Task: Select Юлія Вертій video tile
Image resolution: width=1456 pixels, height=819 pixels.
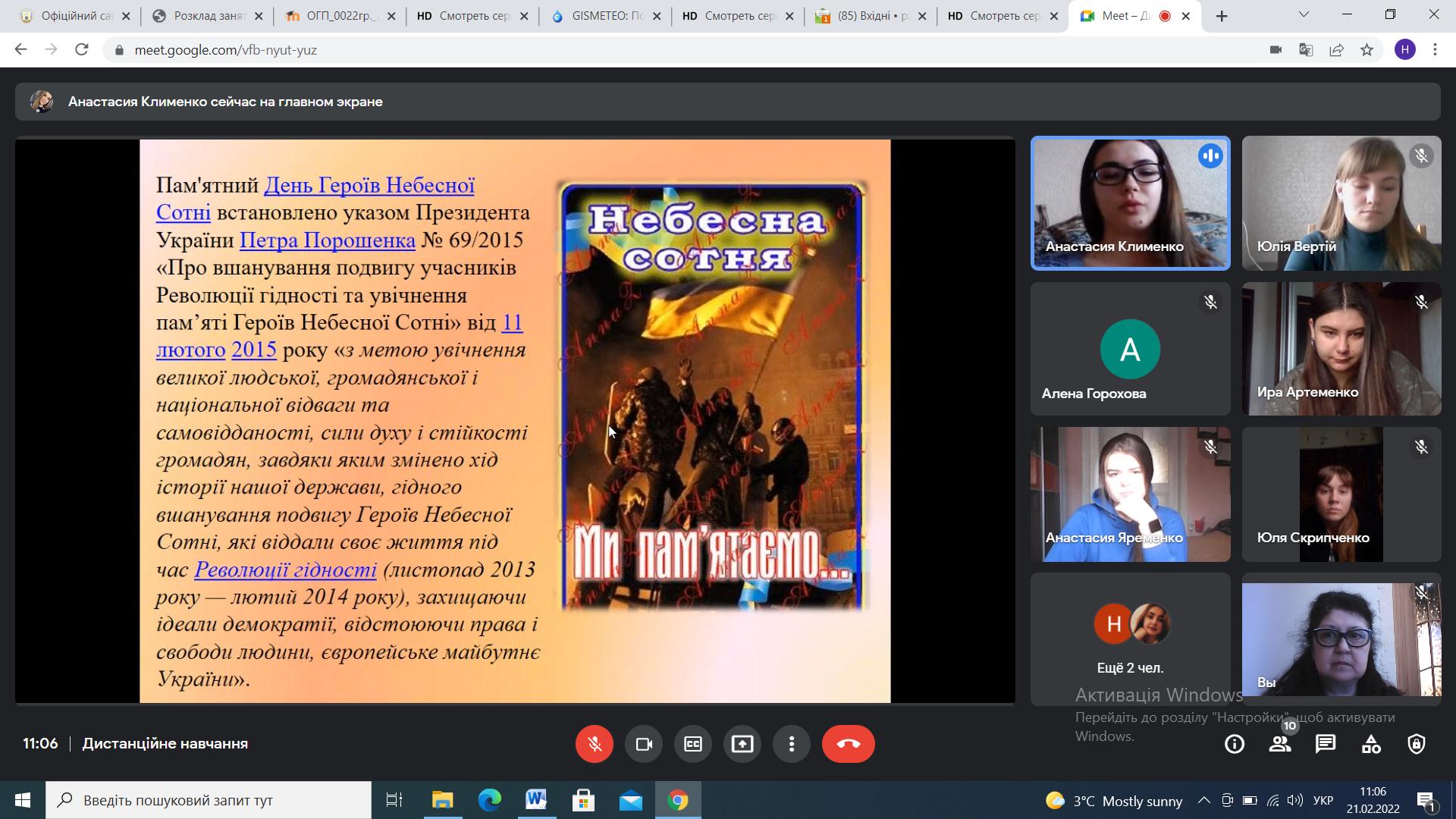Action: (1341, 203)
